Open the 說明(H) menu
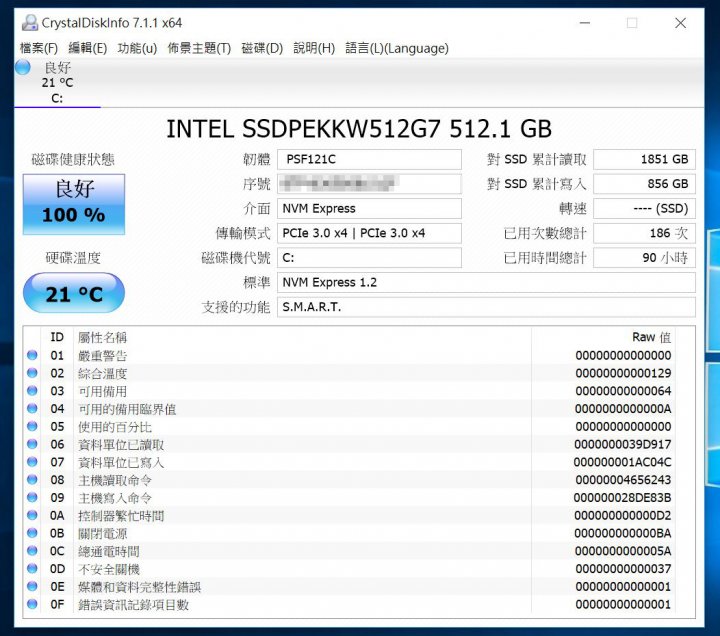Screen dimensions: 720x636 pos(314,48)
